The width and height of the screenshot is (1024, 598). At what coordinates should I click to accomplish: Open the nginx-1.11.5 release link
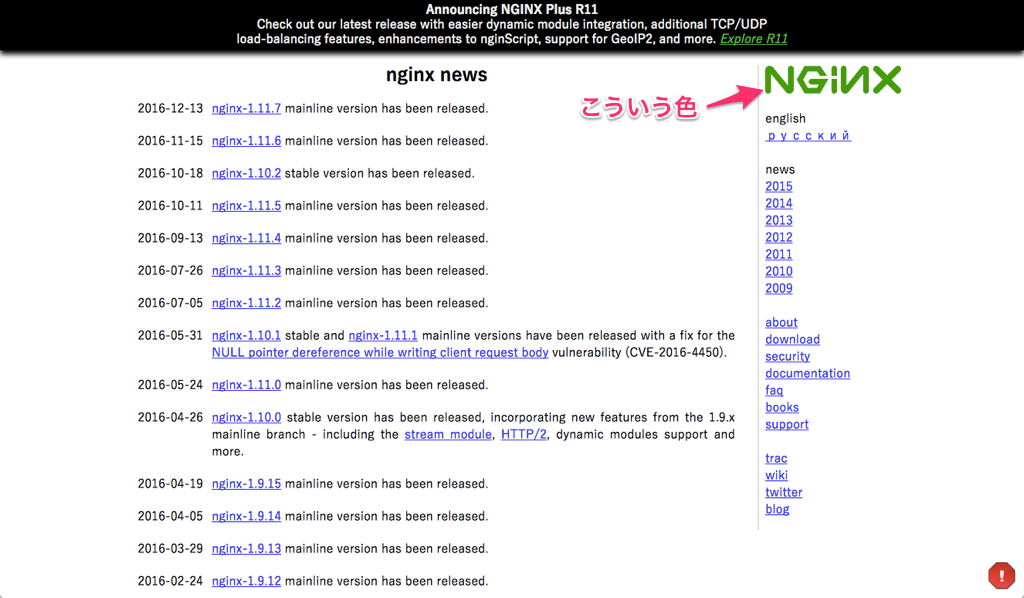[x=246, y=206]
